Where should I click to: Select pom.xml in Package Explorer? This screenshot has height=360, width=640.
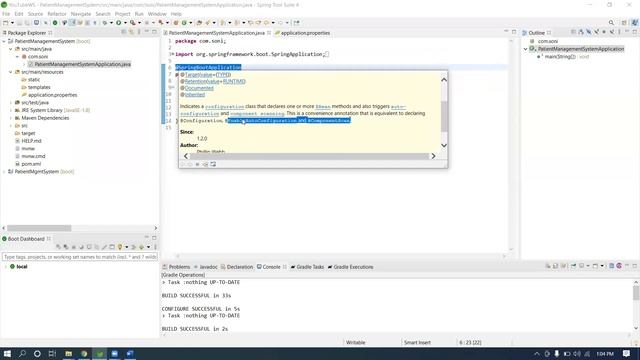coord(31,164)
